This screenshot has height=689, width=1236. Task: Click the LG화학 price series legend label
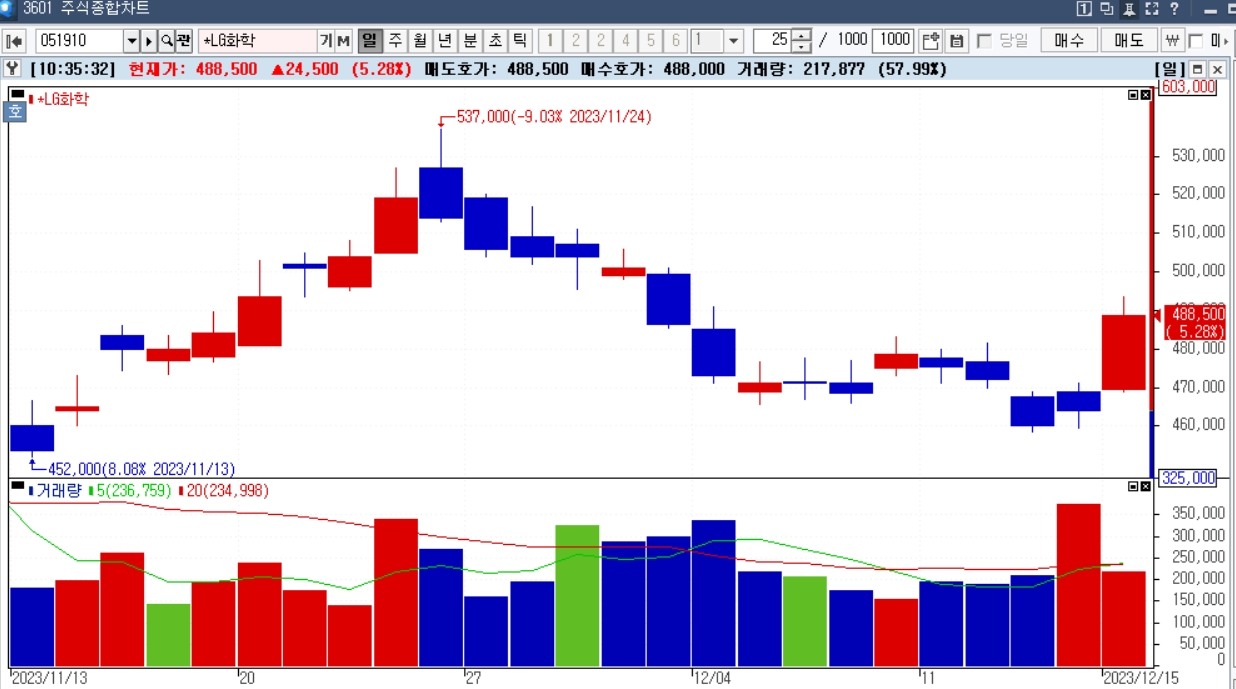click(62, 98)
